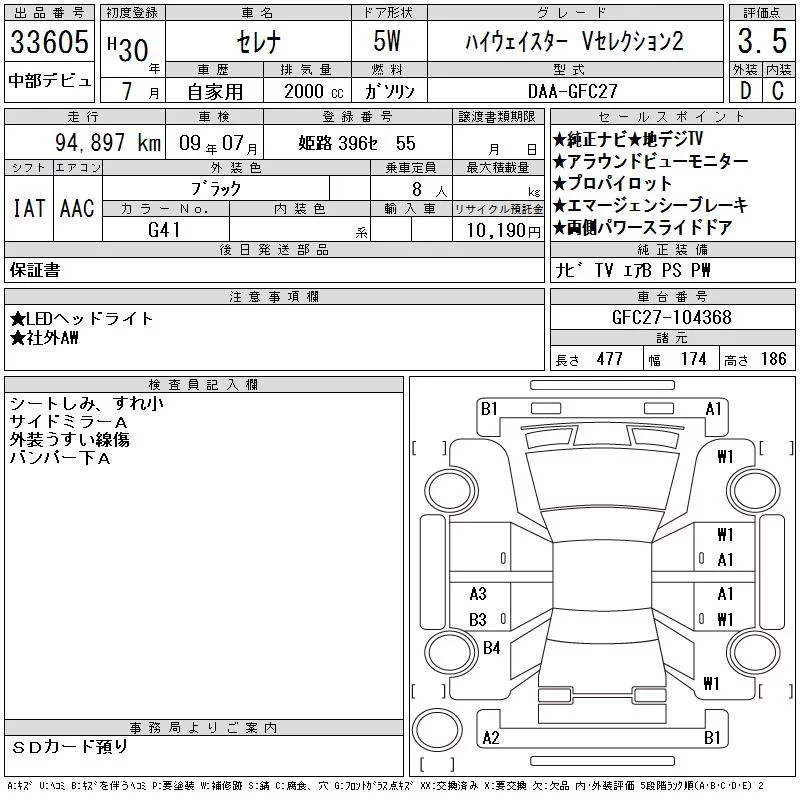The image size is (800, 800).
Task: Select the B1 mark at diagram top-left
Action: coord(489,409)
